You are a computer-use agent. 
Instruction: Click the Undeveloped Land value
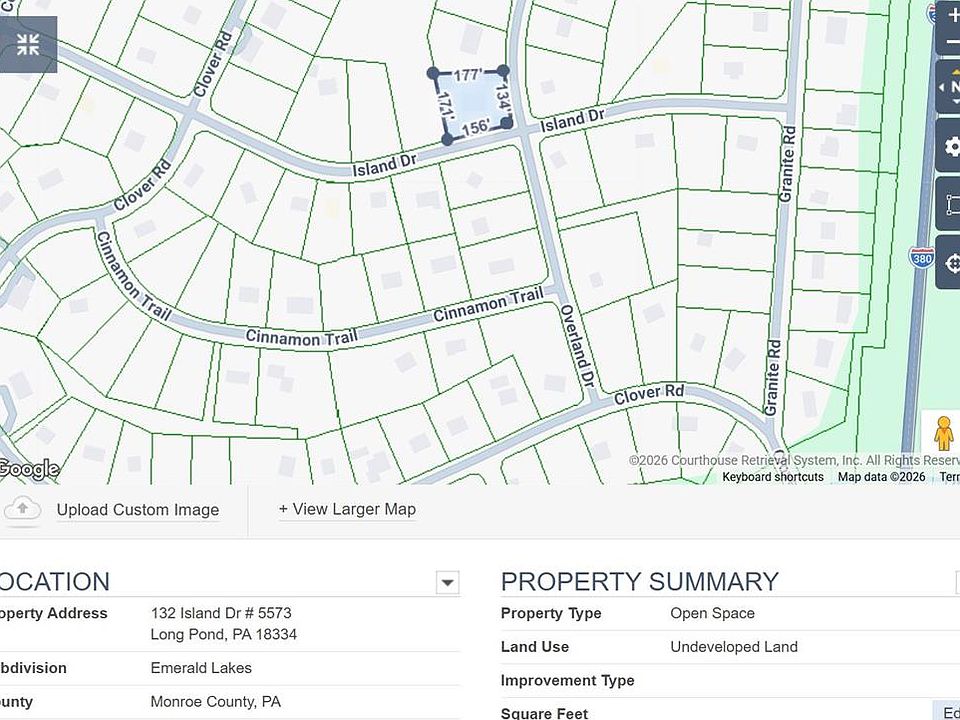733,647
